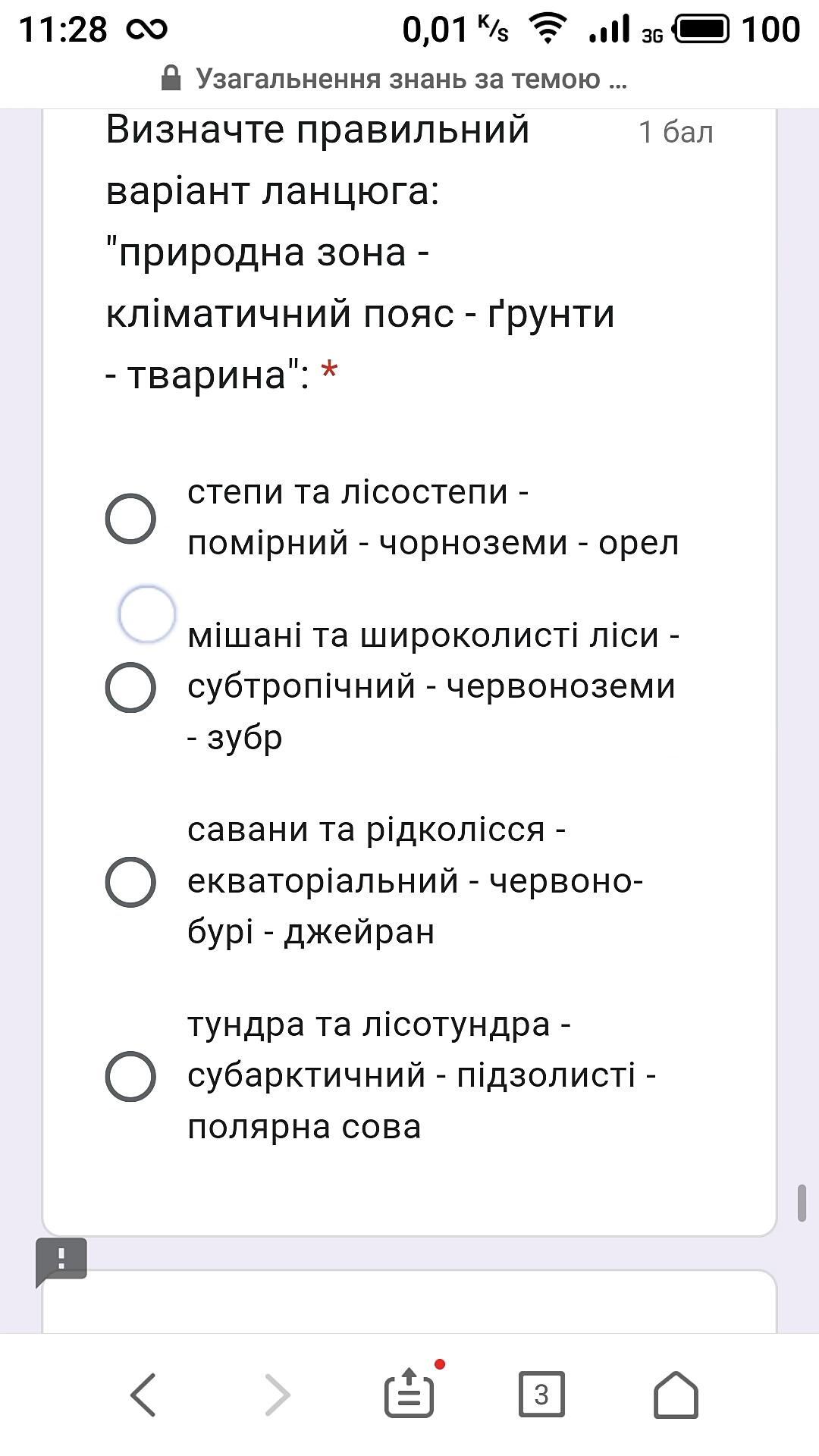Tap the report problem feedback icon
819x1456 pixels.
click(61, 1260)
